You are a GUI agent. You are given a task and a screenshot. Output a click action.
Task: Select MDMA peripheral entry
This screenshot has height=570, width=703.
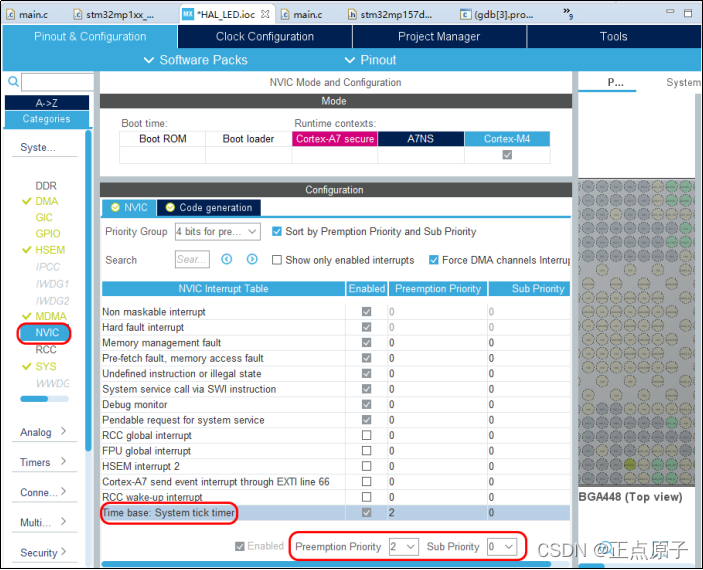51,316
